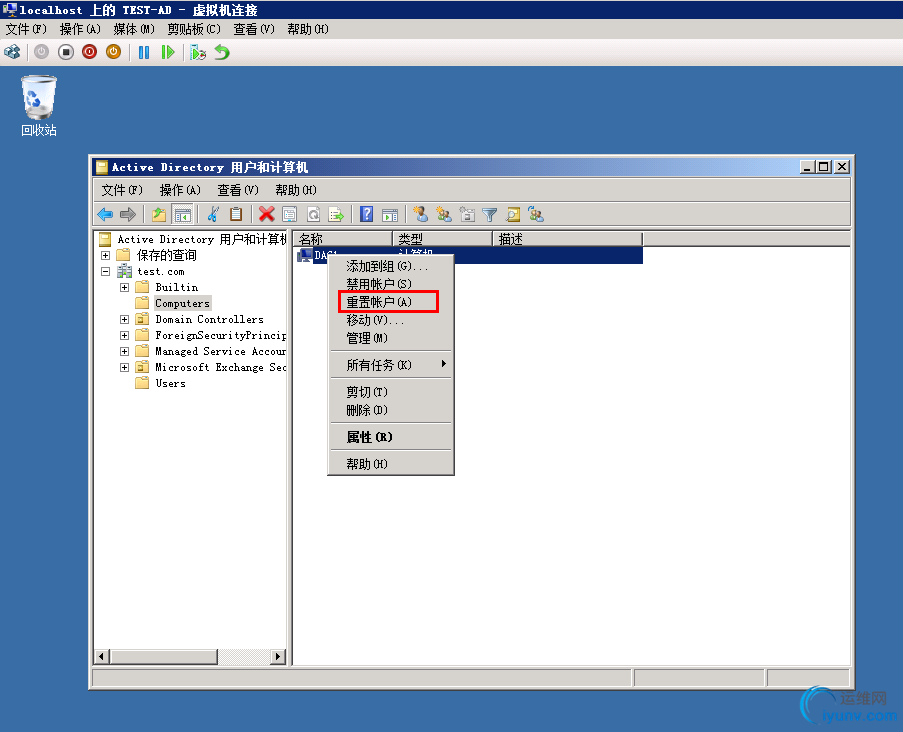Viewport: 903px width, 732px height.
Task: Revert the VM with the green undo arrow
Action: (222, 52)
